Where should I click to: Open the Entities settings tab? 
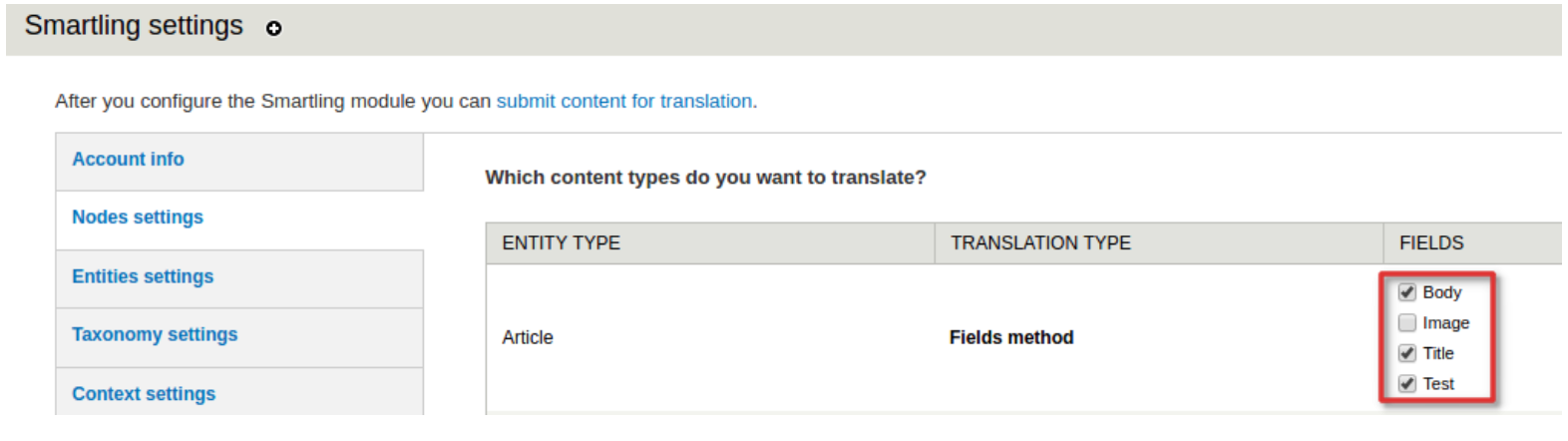[143, 276]
